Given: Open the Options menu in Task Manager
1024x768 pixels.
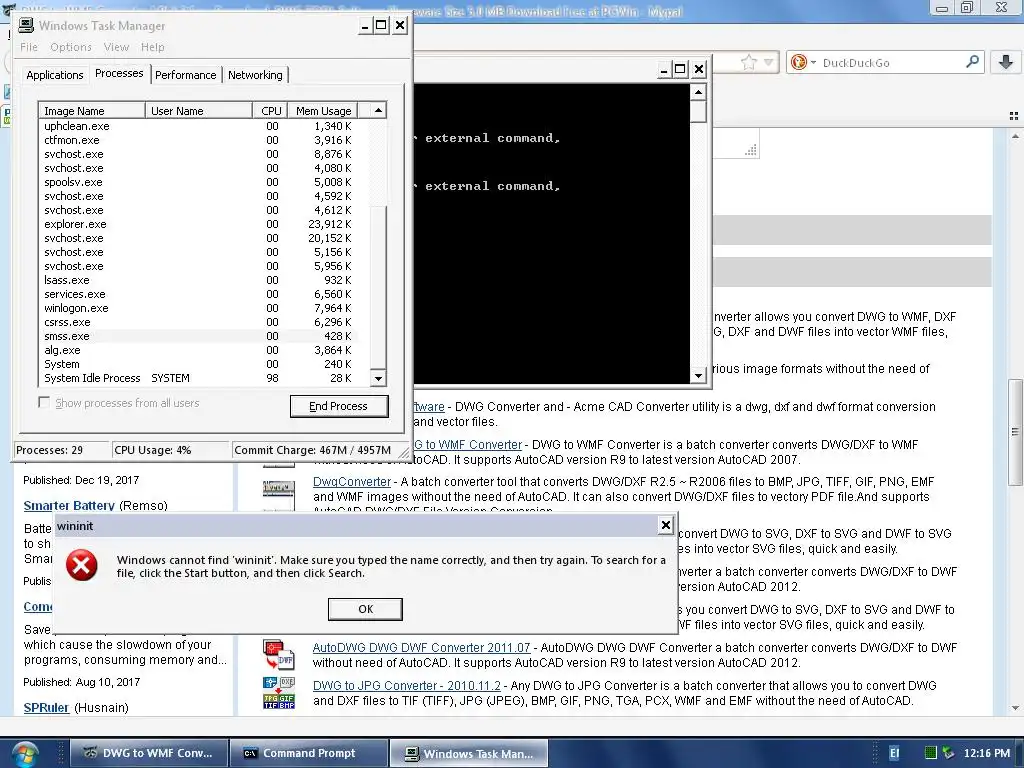Looking at the screenshot, I should 71,47.
